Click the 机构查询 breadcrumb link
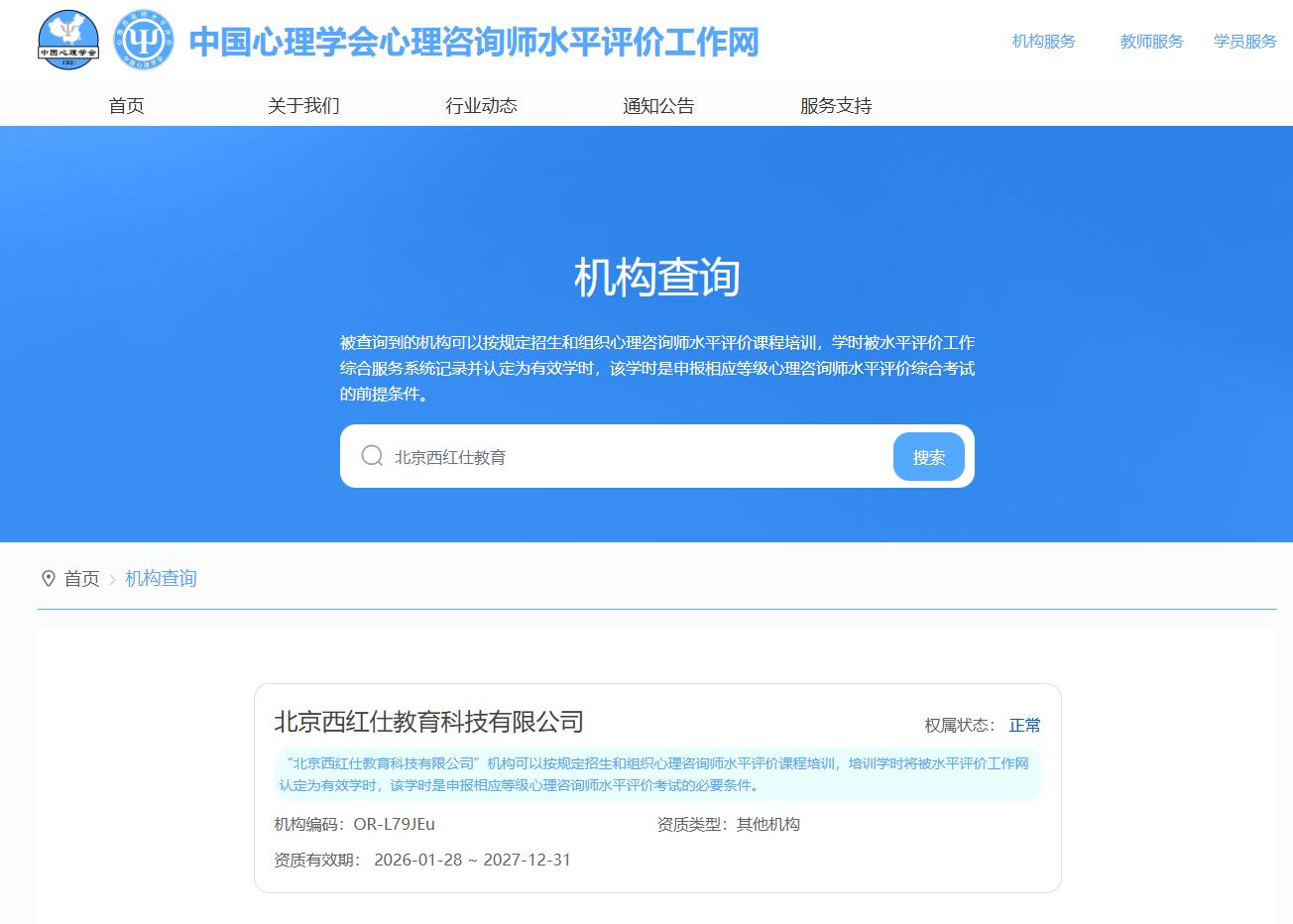The height and width of the screenshot is (924, 1293). (161, 579)
